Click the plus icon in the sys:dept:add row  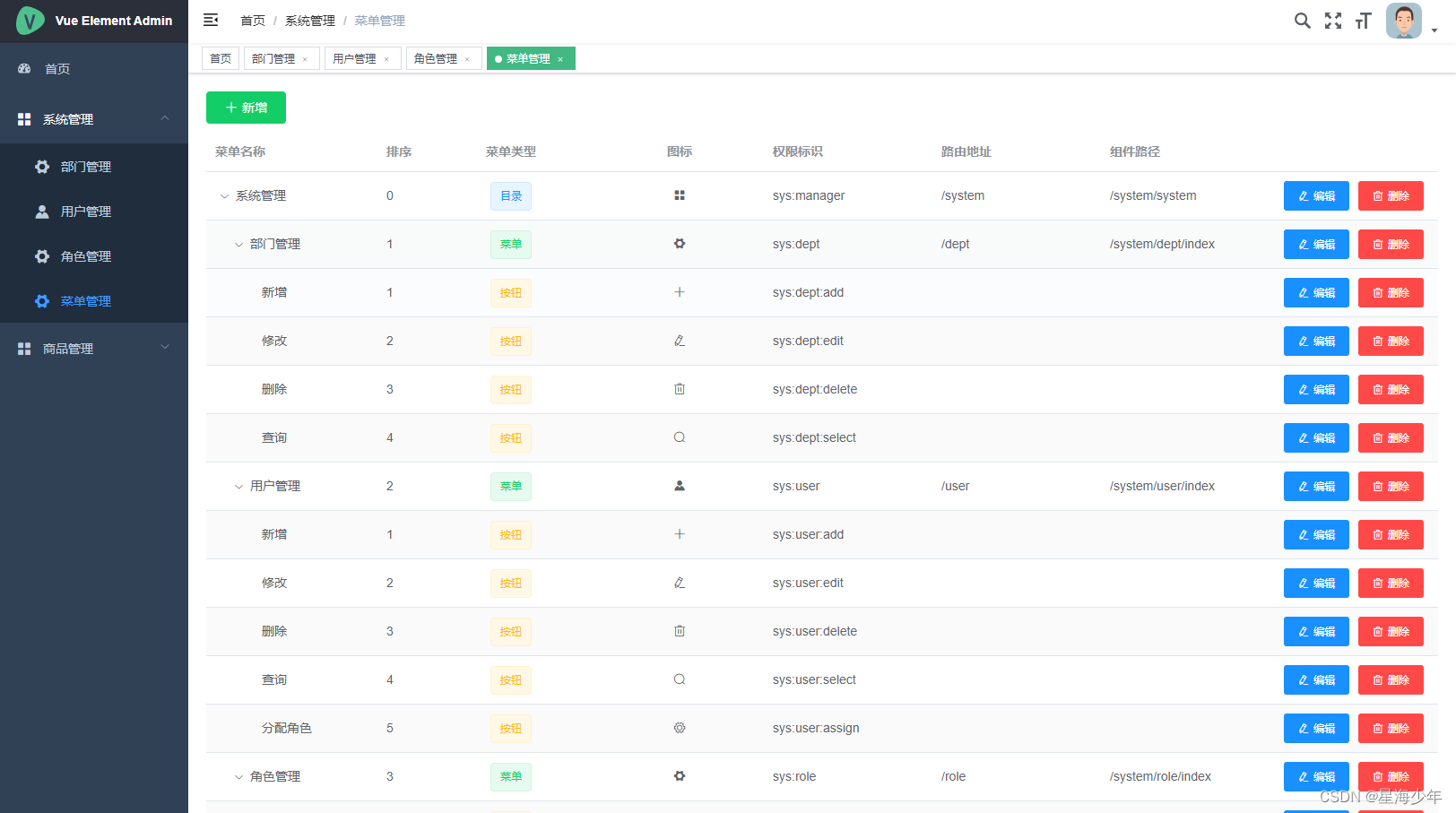(680, 292)
